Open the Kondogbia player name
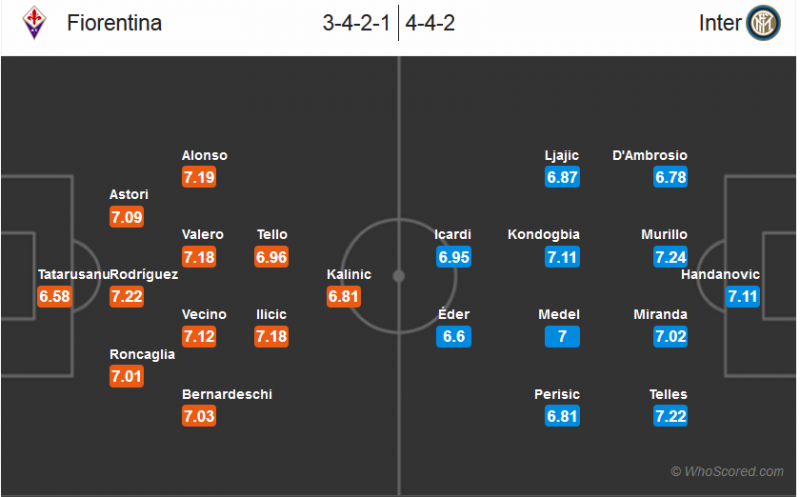This screenshot has width=800, height=497. click(544, 234)
